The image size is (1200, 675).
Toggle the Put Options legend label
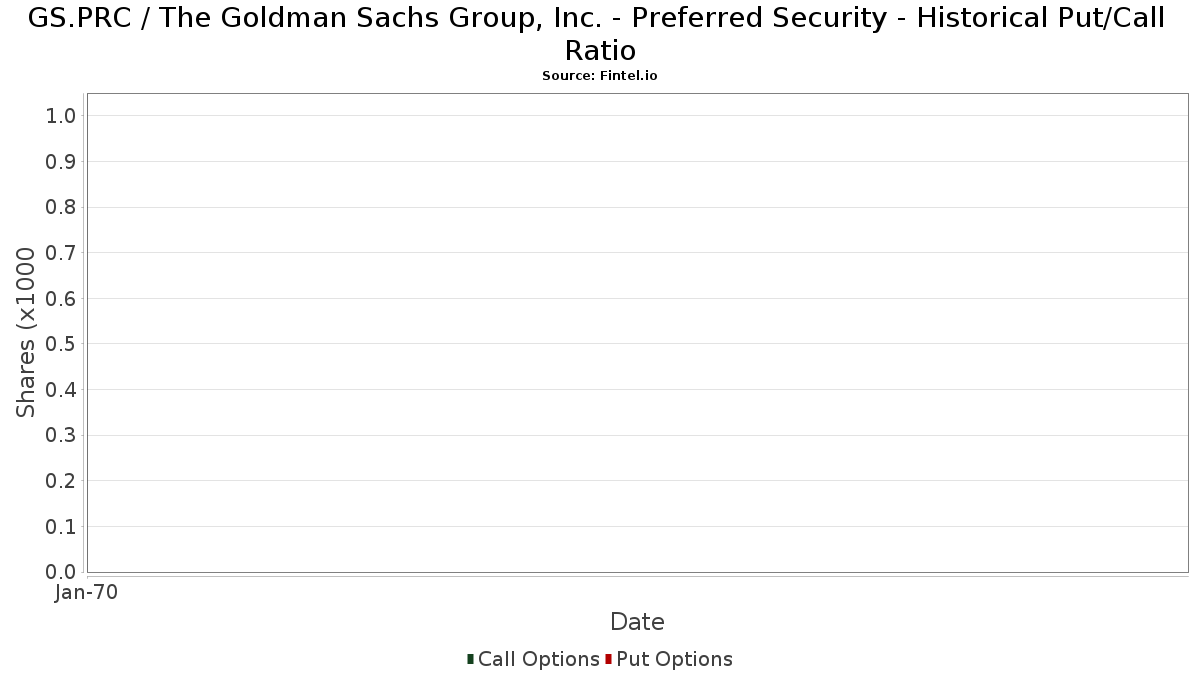pos(674,659)
